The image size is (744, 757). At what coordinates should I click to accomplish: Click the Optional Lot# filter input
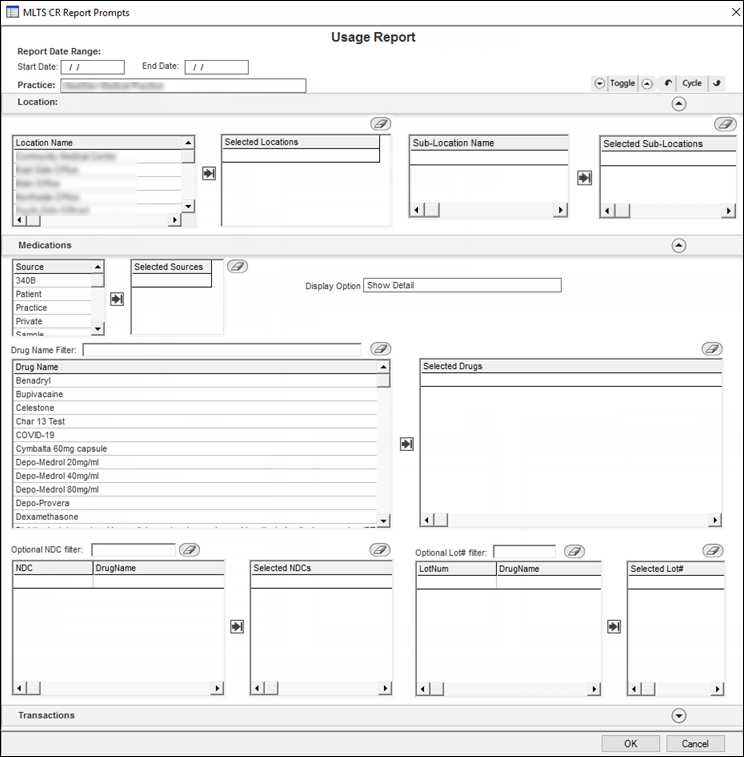point(524,552)
